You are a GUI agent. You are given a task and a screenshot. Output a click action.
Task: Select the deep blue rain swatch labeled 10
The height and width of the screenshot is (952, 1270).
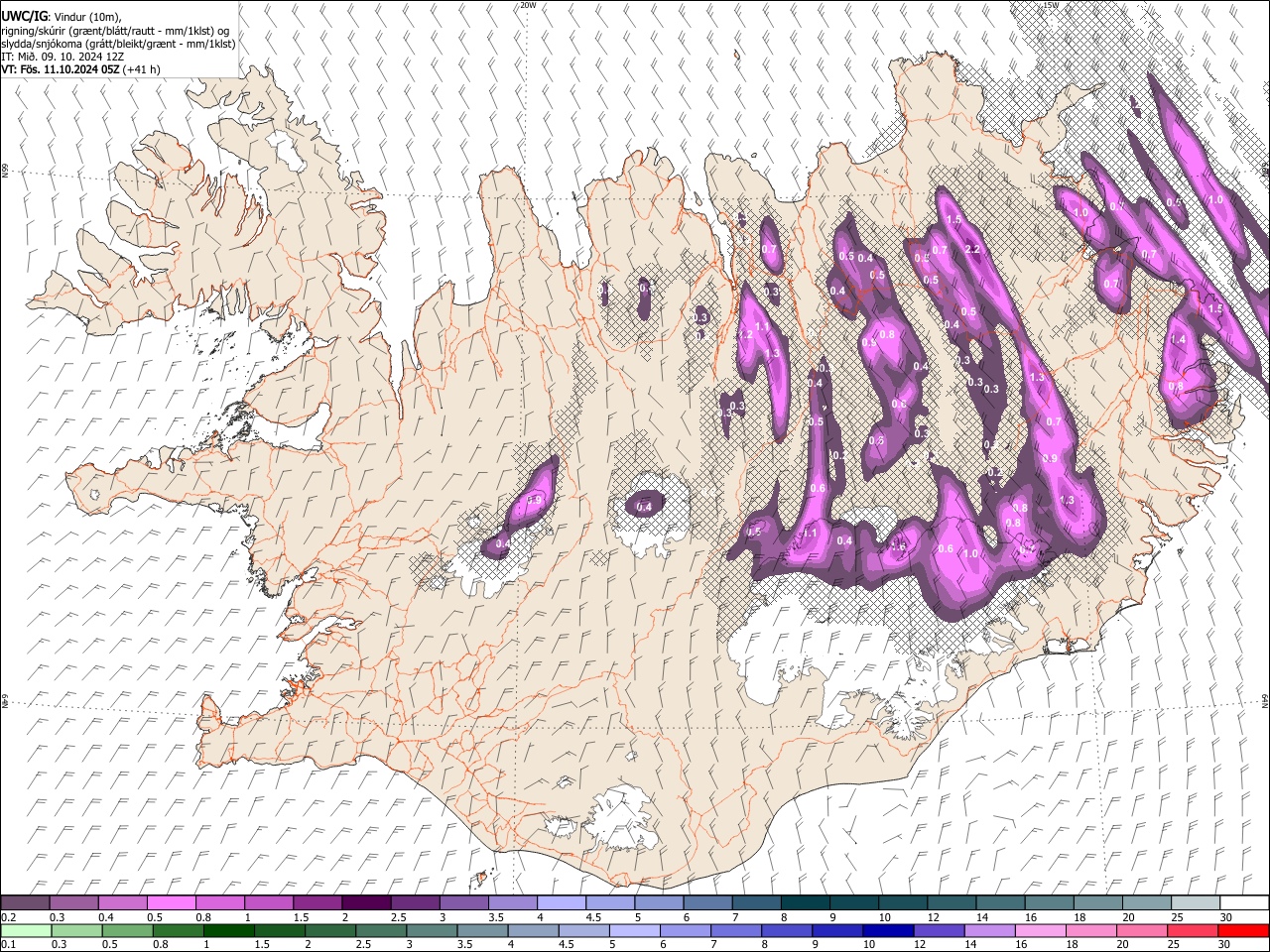[889, 930]
